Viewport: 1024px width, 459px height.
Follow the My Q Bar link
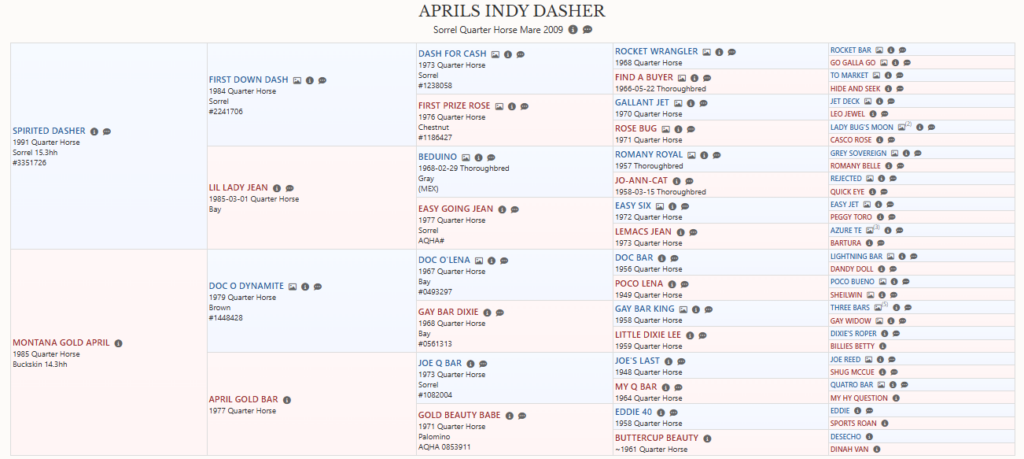[x=636, y=387]
